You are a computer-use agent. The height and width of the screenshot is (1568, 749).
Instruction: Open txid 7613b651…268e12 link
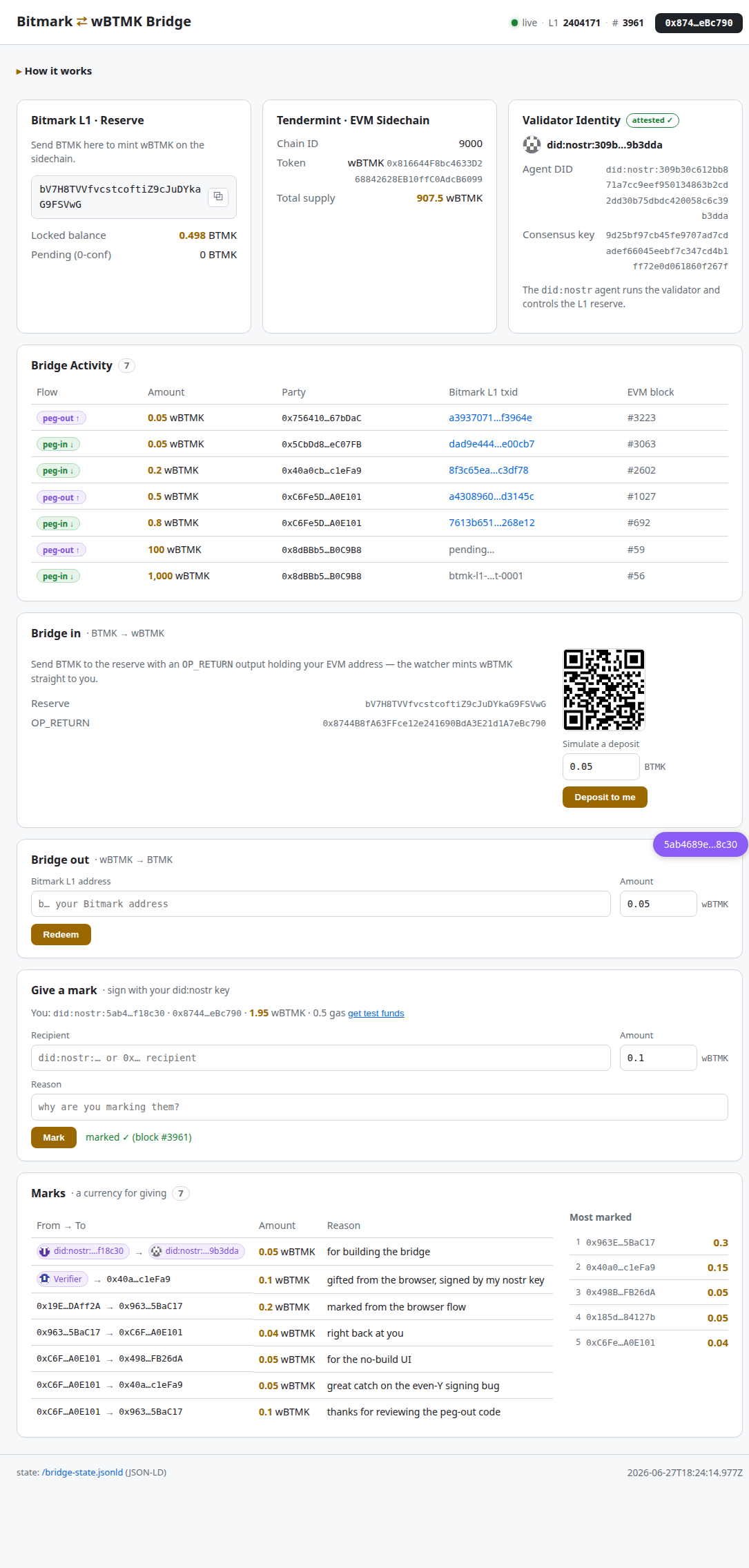click(492, 523)
